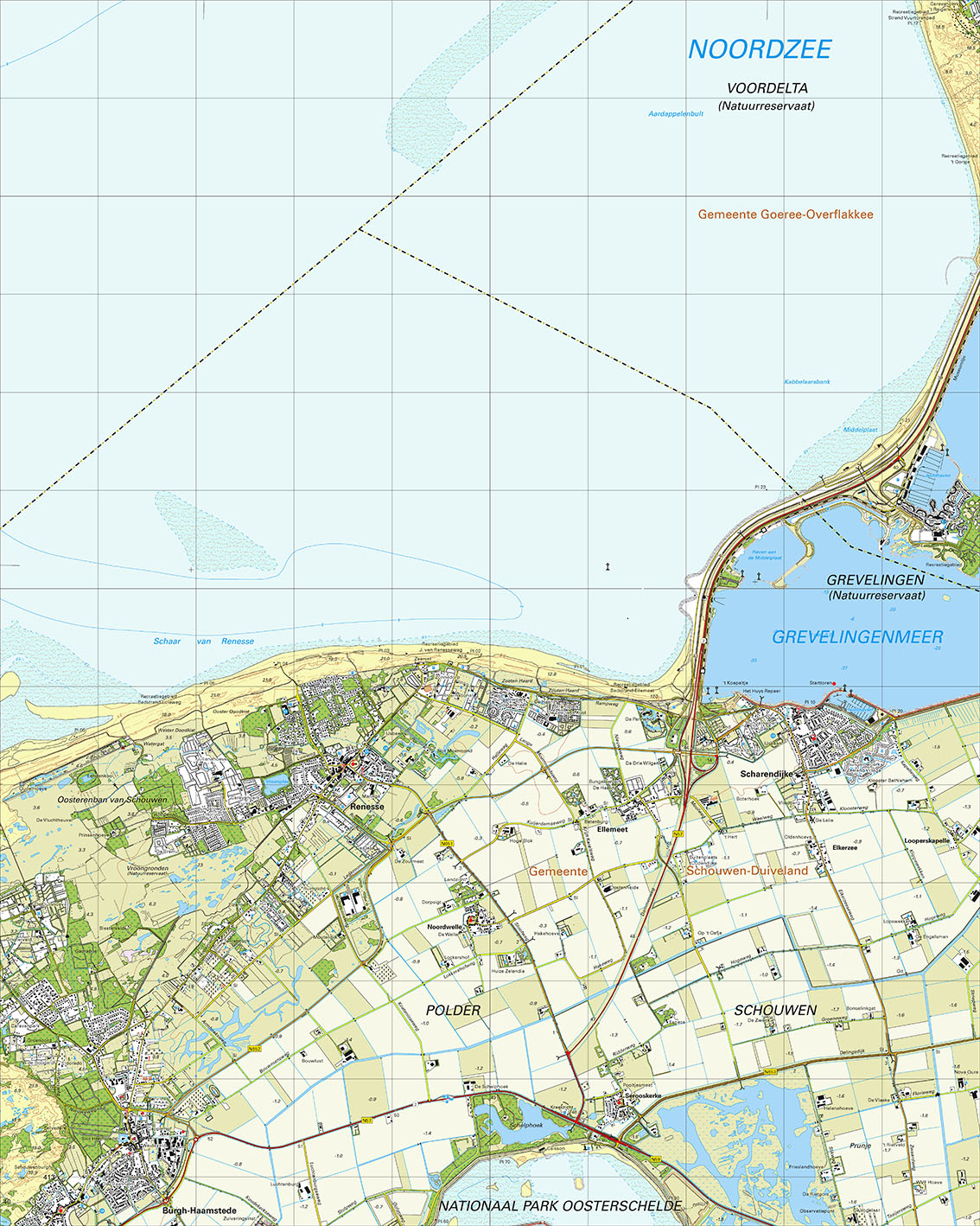Select the Gemeente Goeree-Overflakkee label
This screenshot has width=980, height=1226.
coord(786,214)
